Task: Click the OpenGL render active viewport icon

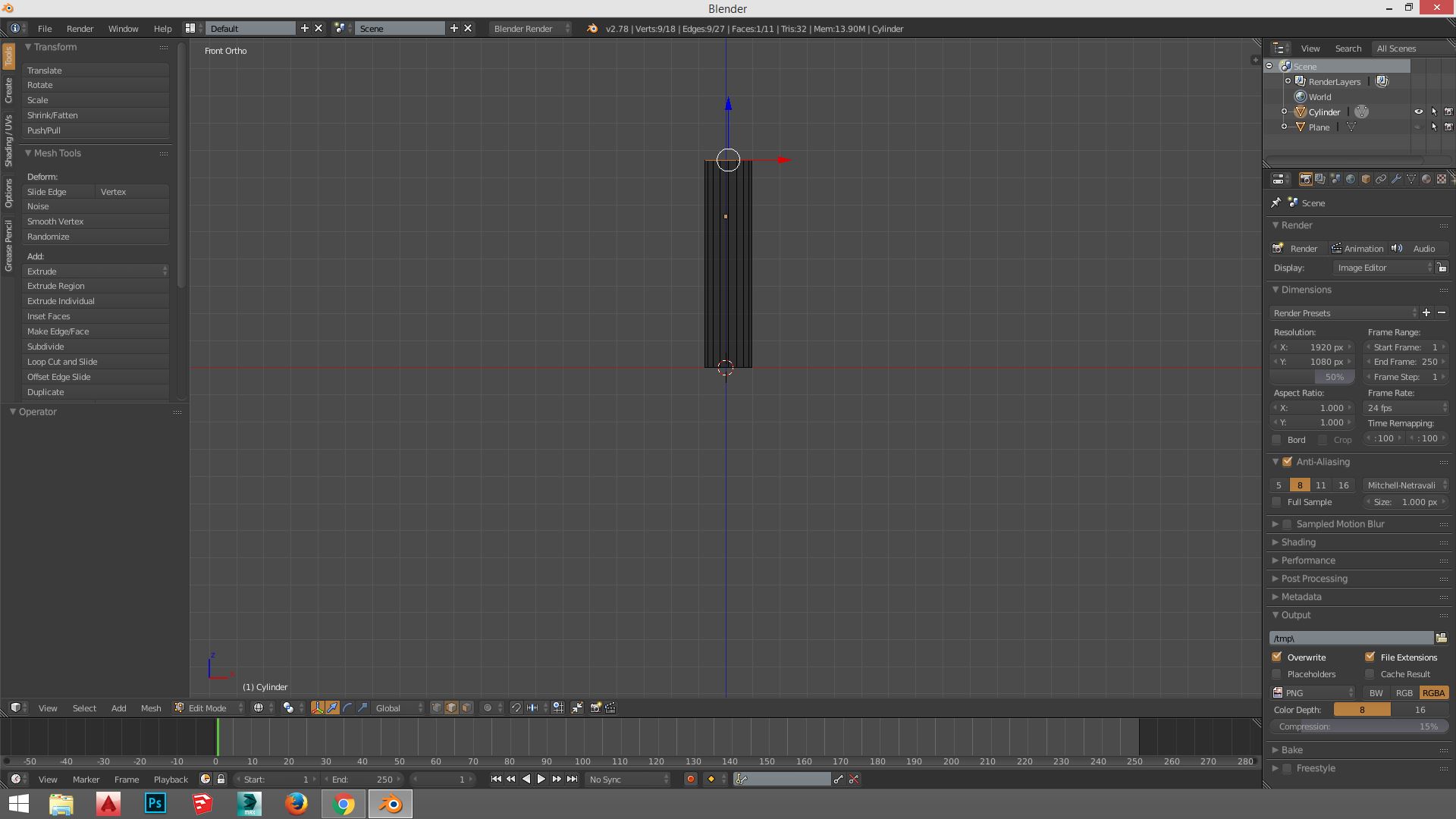Action: point(596,708)
